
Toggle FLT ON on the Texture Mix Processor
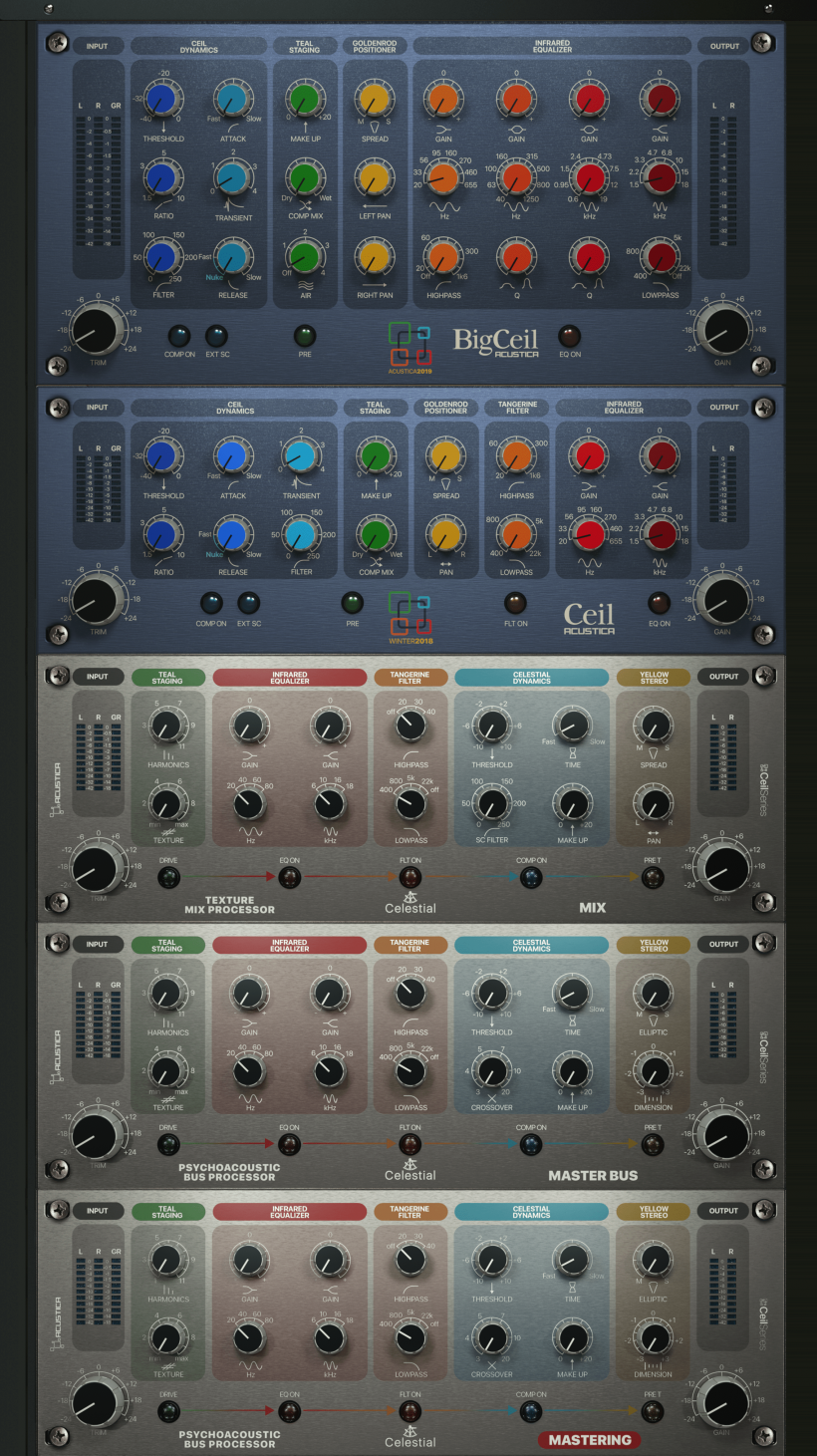pyautogui.click(x=409, y=877)
